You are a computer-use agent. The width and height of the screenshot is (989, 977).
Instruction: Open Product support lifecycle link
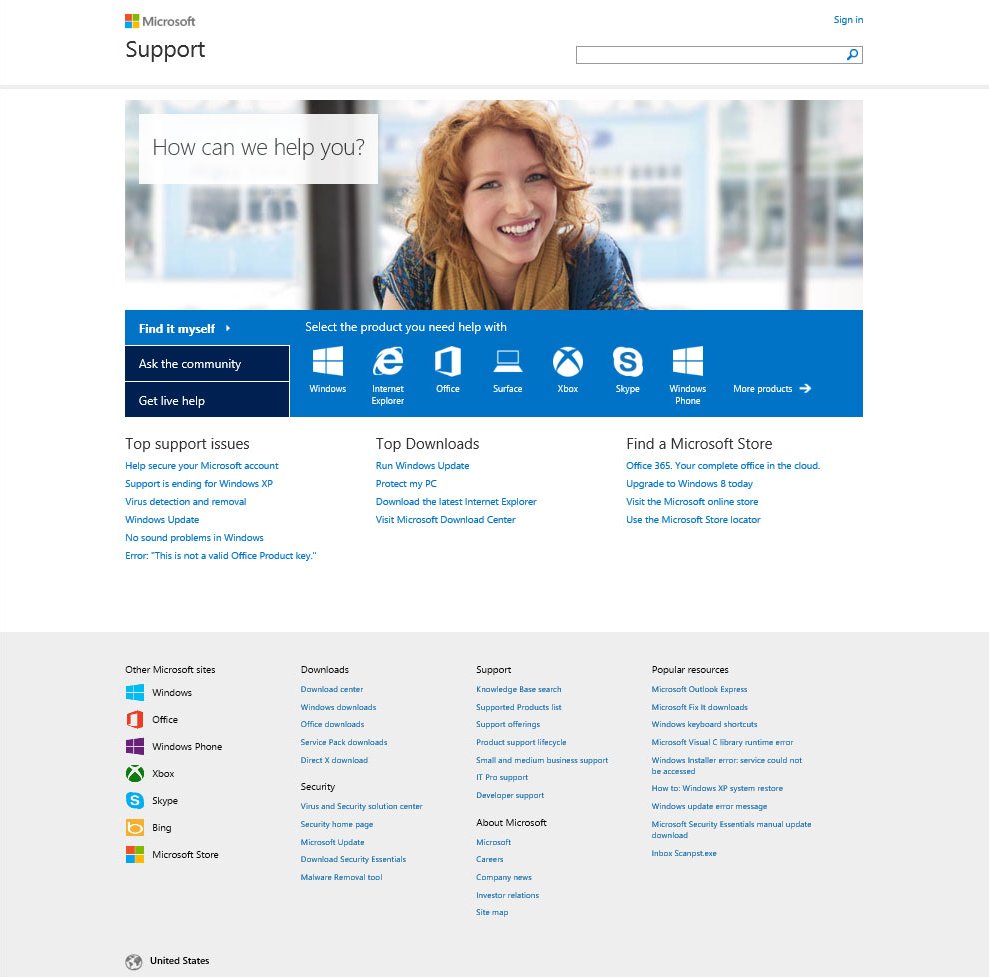pyautogui.click(x=521, y=742)
